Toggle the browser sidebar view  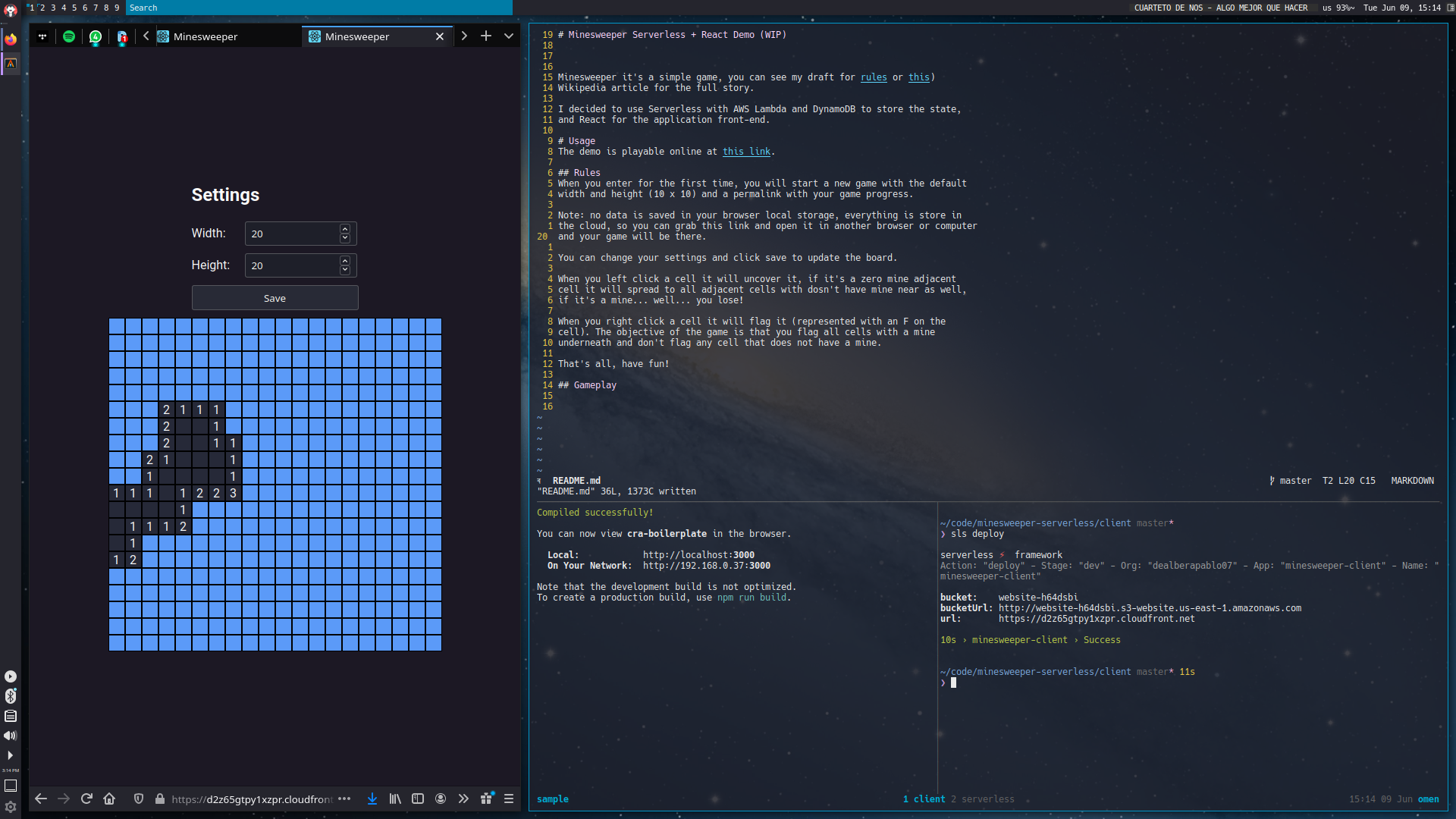coord(418,799)
